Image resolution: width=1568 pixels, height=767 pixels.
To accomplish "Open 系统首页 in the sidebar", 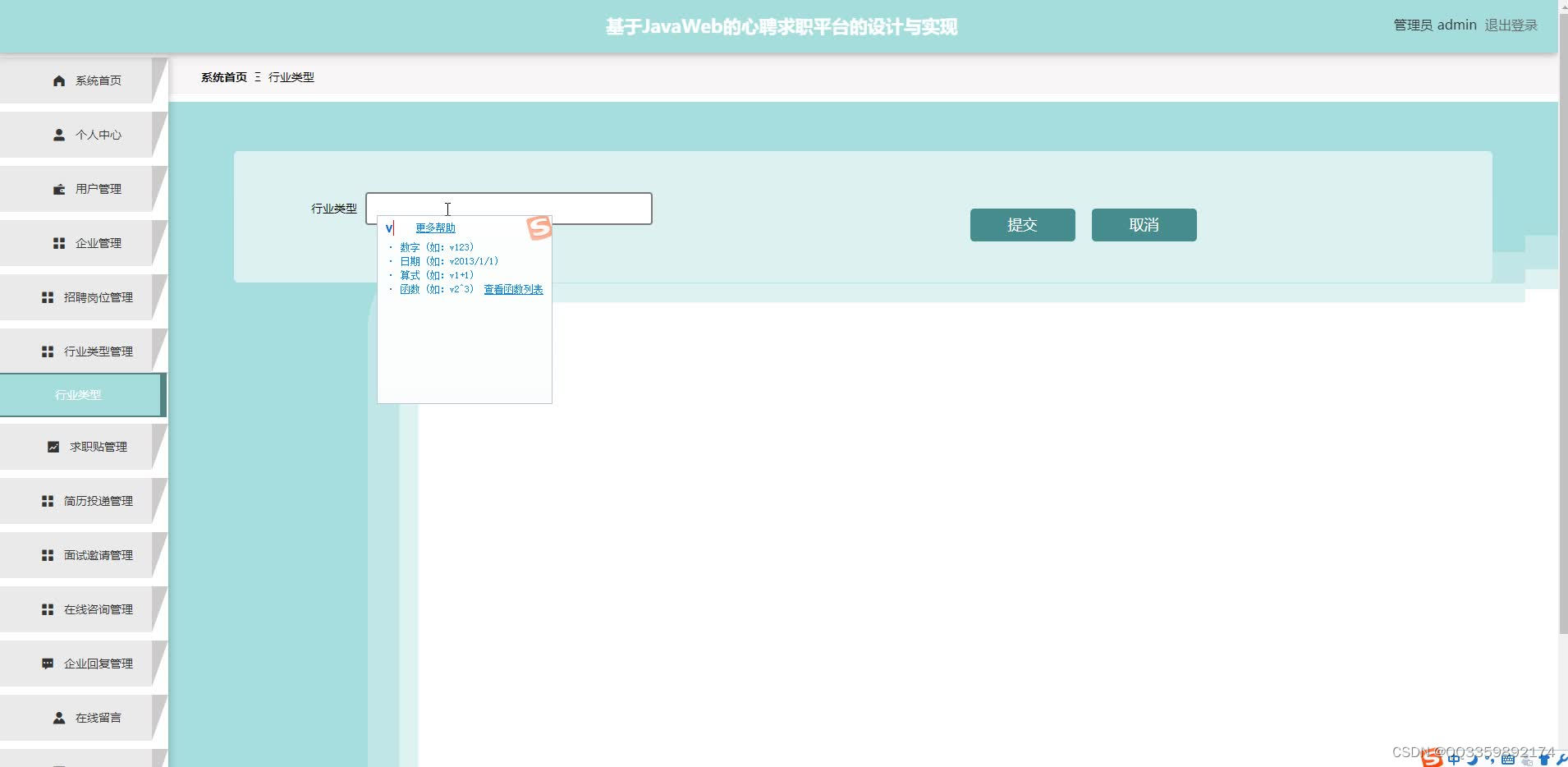I will pyautogui.click(x=84, y=80).
